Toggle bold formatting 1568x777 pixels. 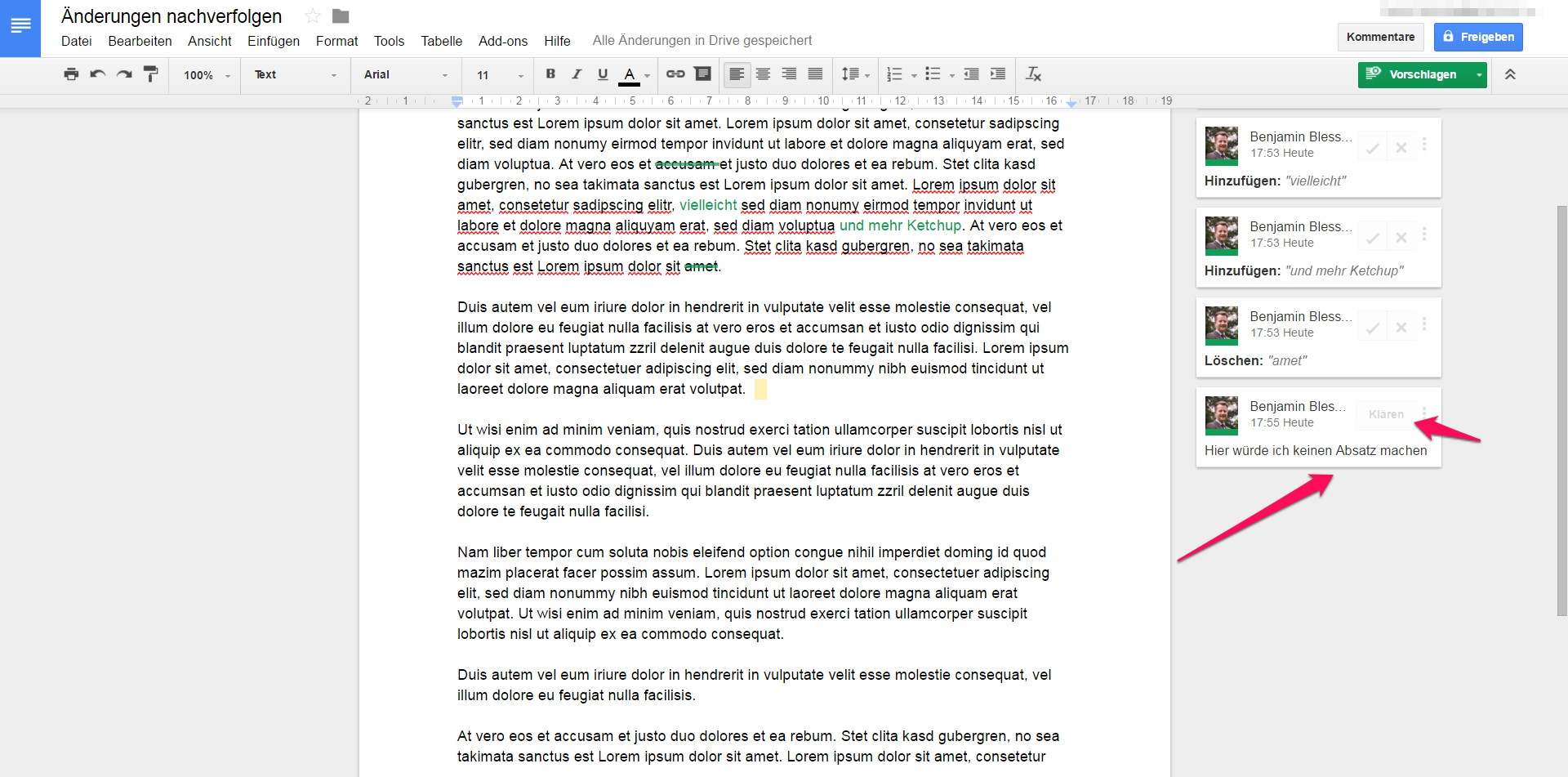pyautogui.click(x=550, y=74)
